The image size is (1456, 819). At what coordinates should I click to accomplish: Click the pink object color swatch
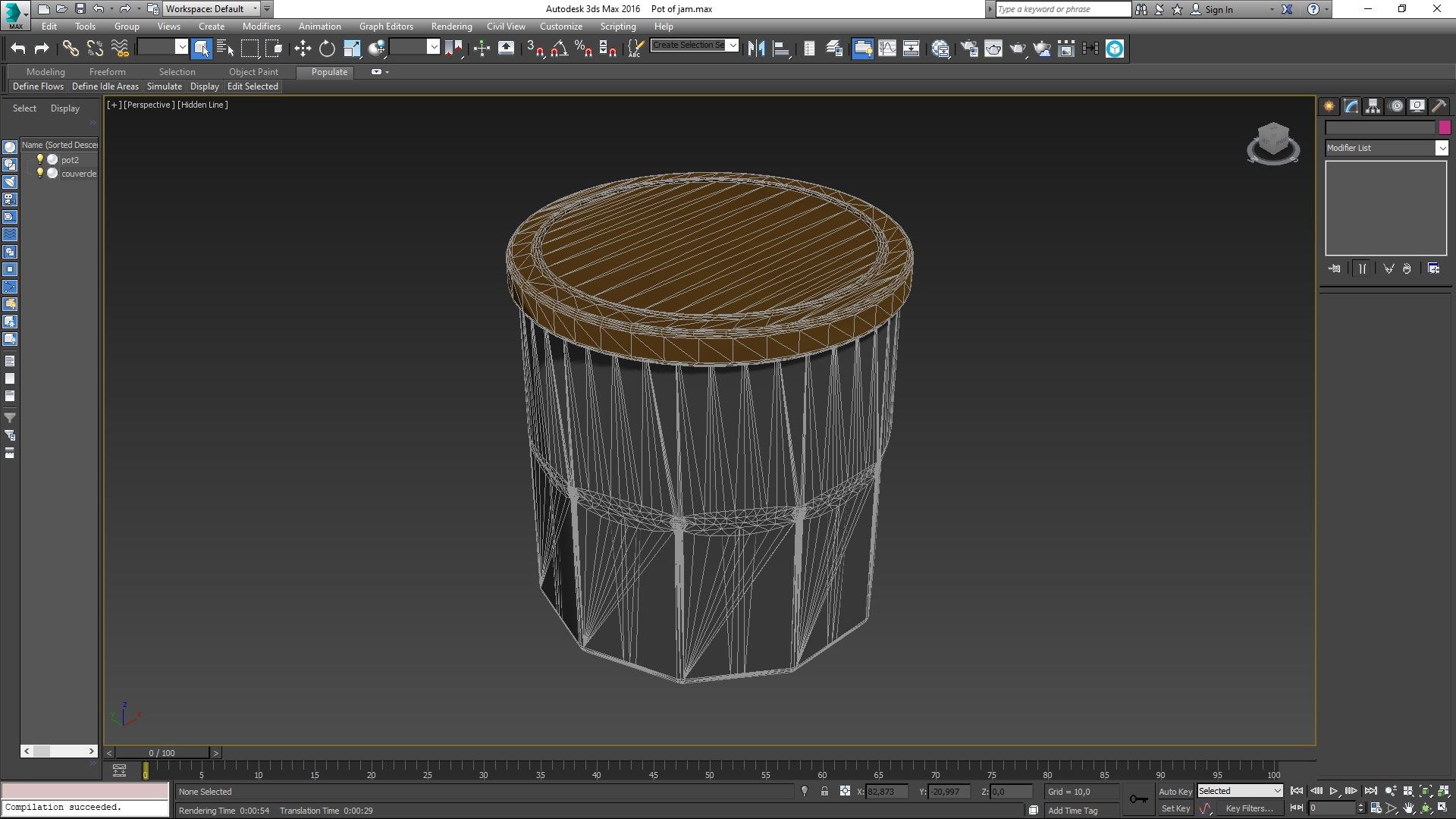pyautogui.click(x=1444, y=127)
